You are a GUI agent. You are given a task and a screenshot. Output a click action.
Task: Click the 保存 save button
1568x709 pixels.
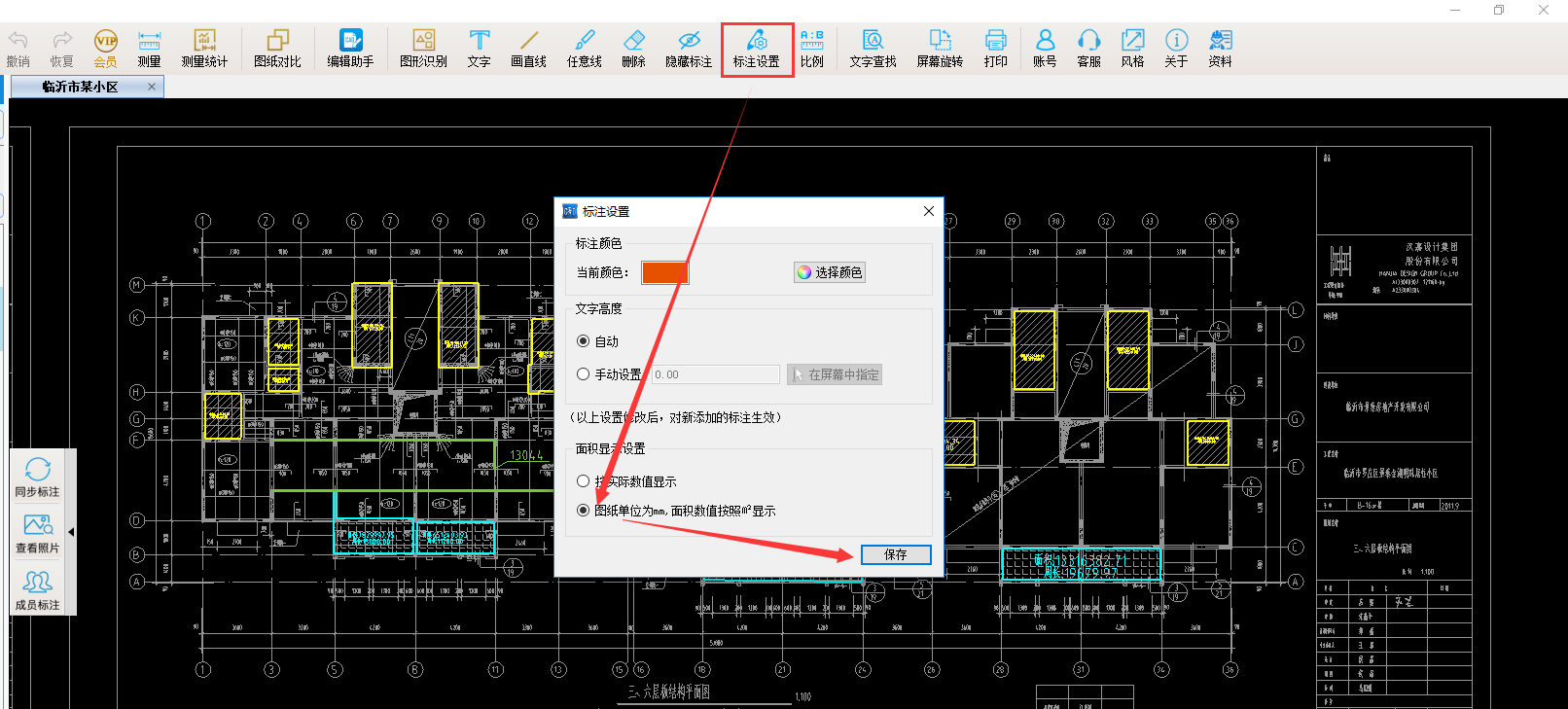coord(896,554)
